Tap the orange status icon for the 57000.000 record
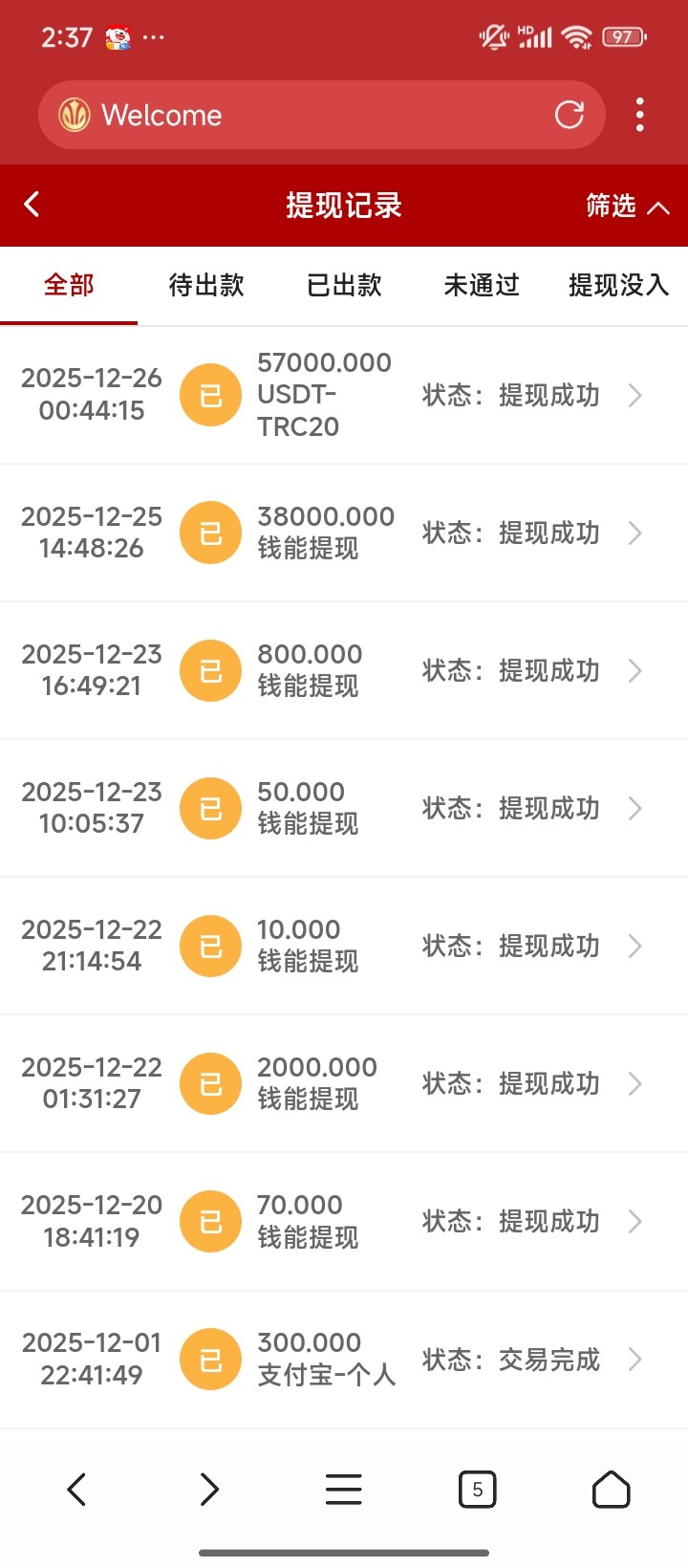This screenshot has width=688, height=1568. tap(210, 395)
